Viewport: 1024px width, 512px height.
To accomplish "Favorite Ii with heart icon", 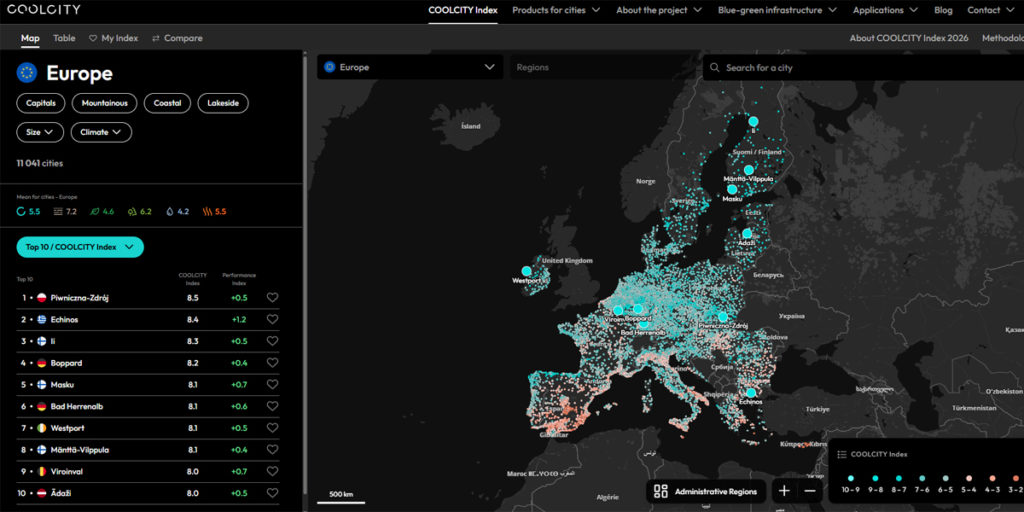I will pyautogui.click(x=272, y=341).
